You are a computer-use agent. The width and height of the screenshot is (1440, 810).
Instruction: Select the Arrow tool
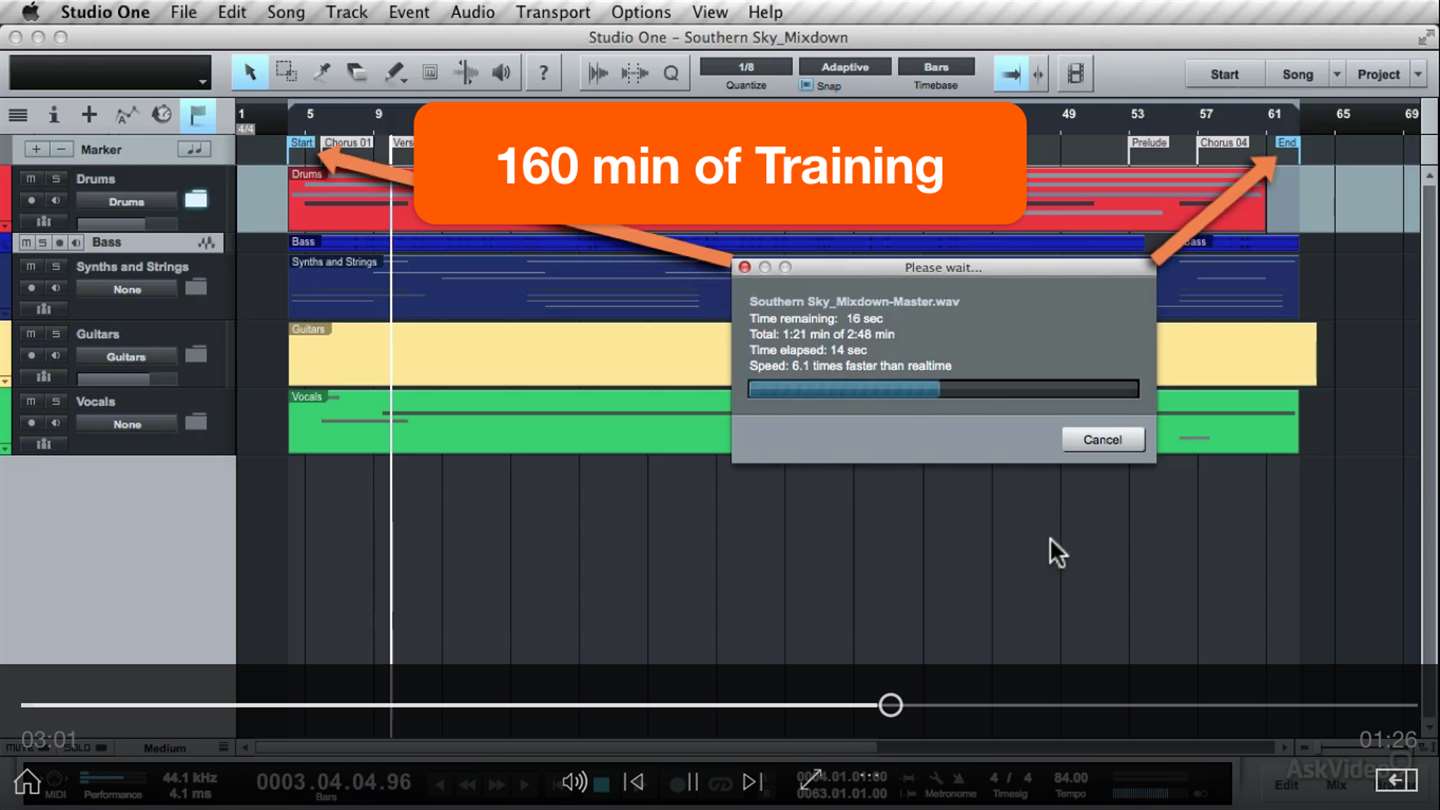tap(250, 73)
